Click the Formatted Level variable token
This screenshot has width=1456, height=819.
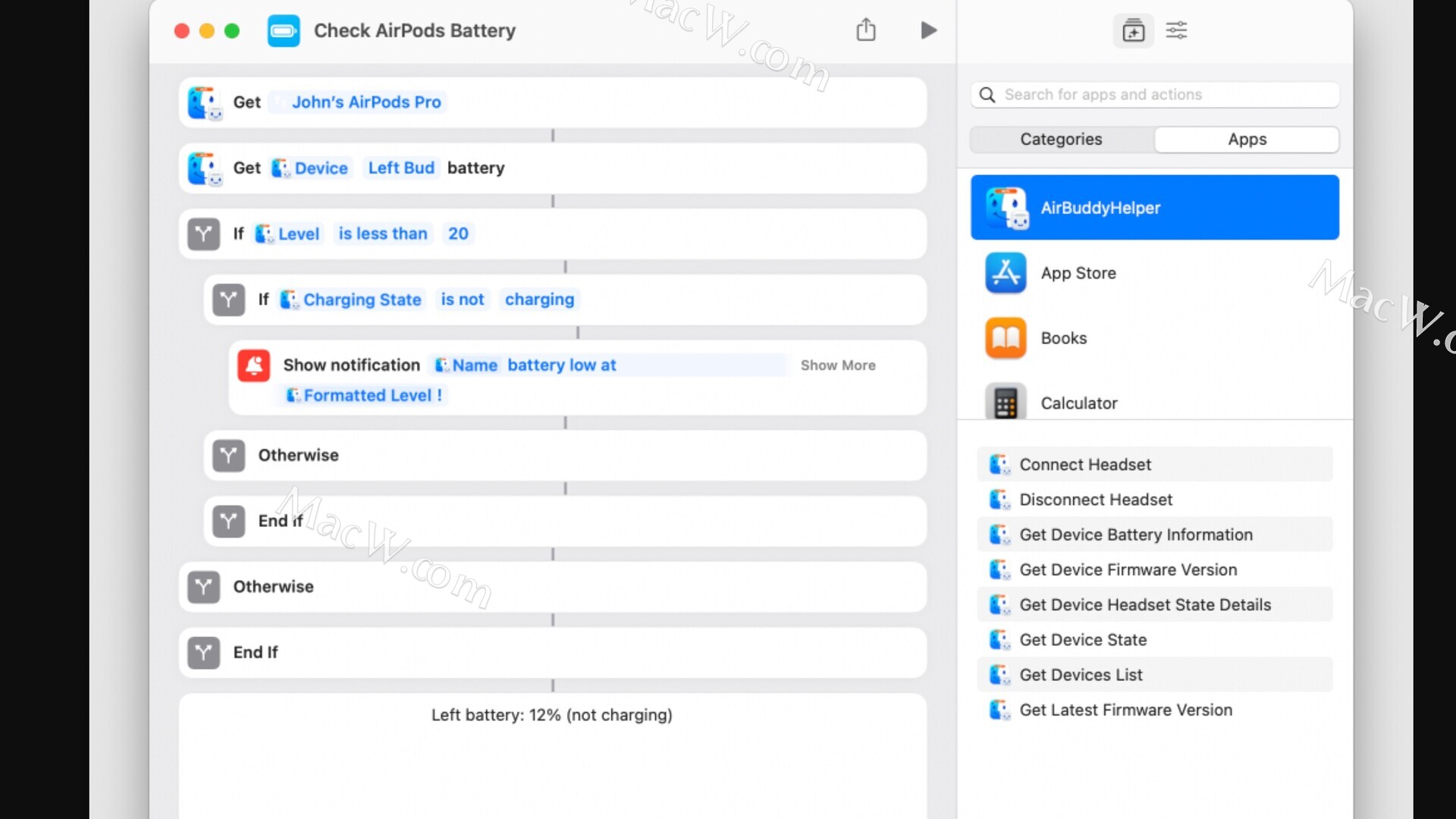tap(359, 395)
